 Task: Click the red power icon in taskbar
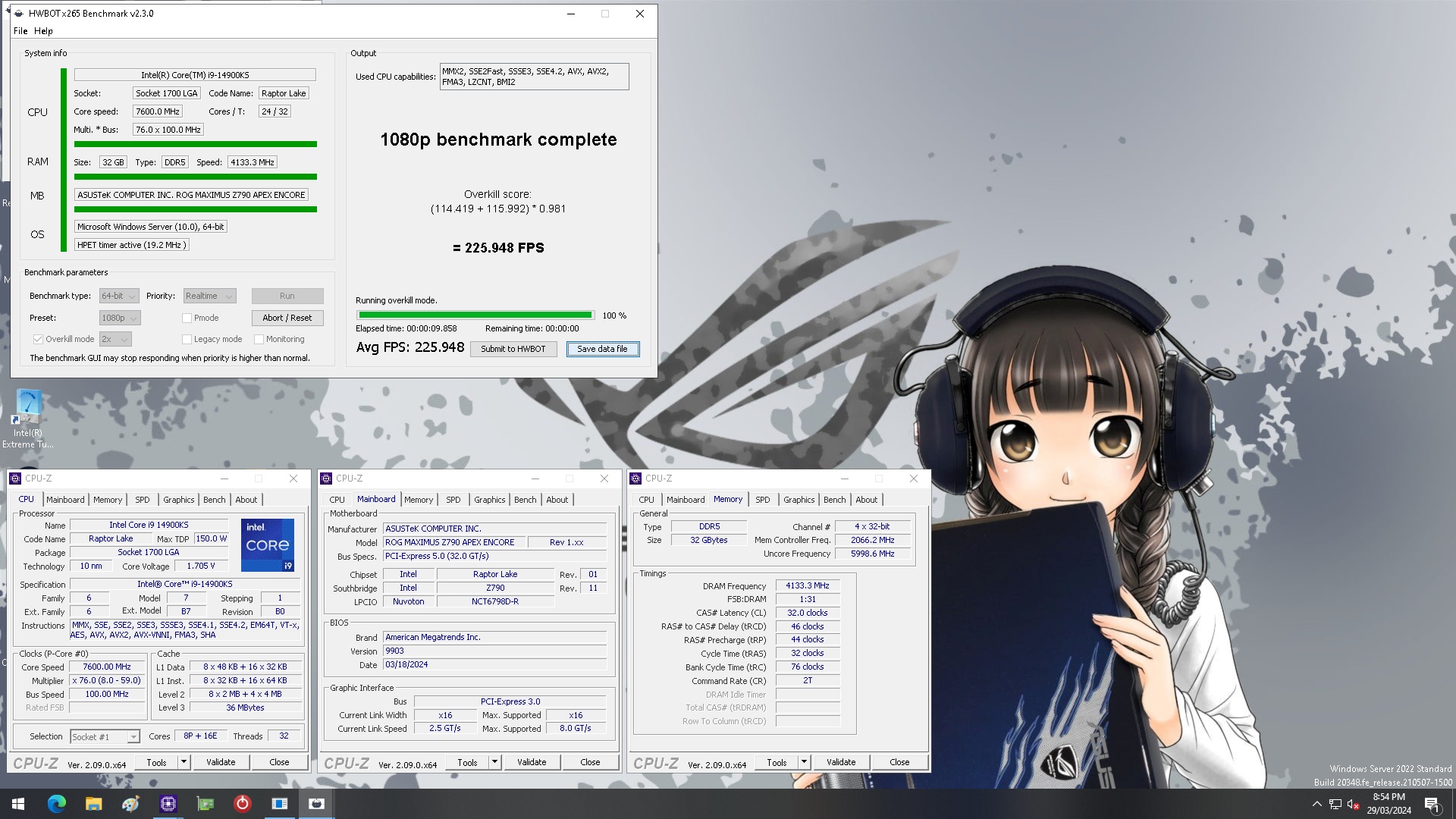point(242,804)
